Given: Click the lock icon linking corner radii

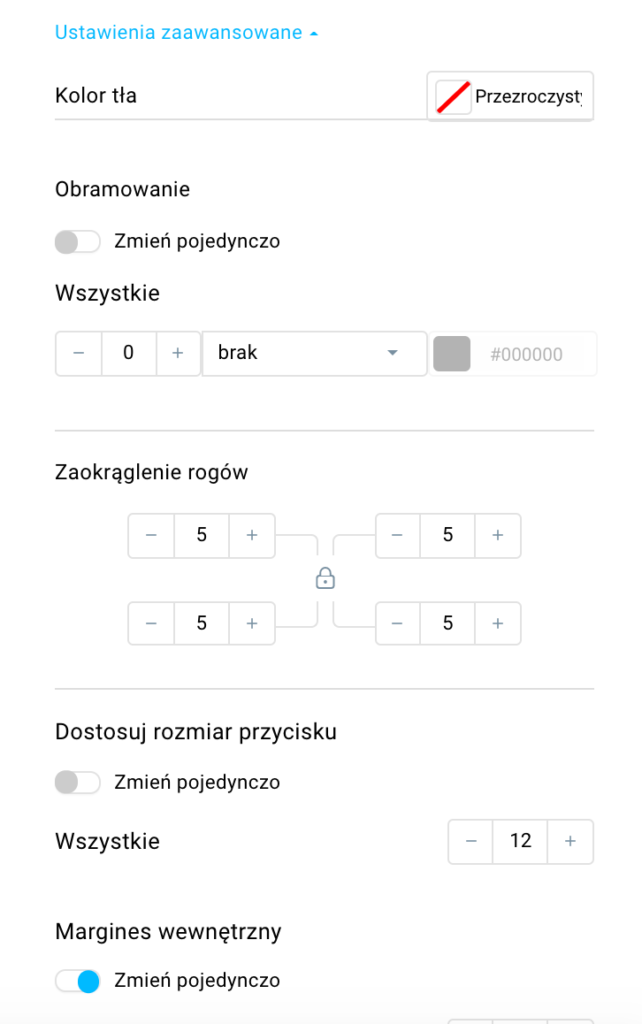Looking at the screenshot, I should [325, 579].
